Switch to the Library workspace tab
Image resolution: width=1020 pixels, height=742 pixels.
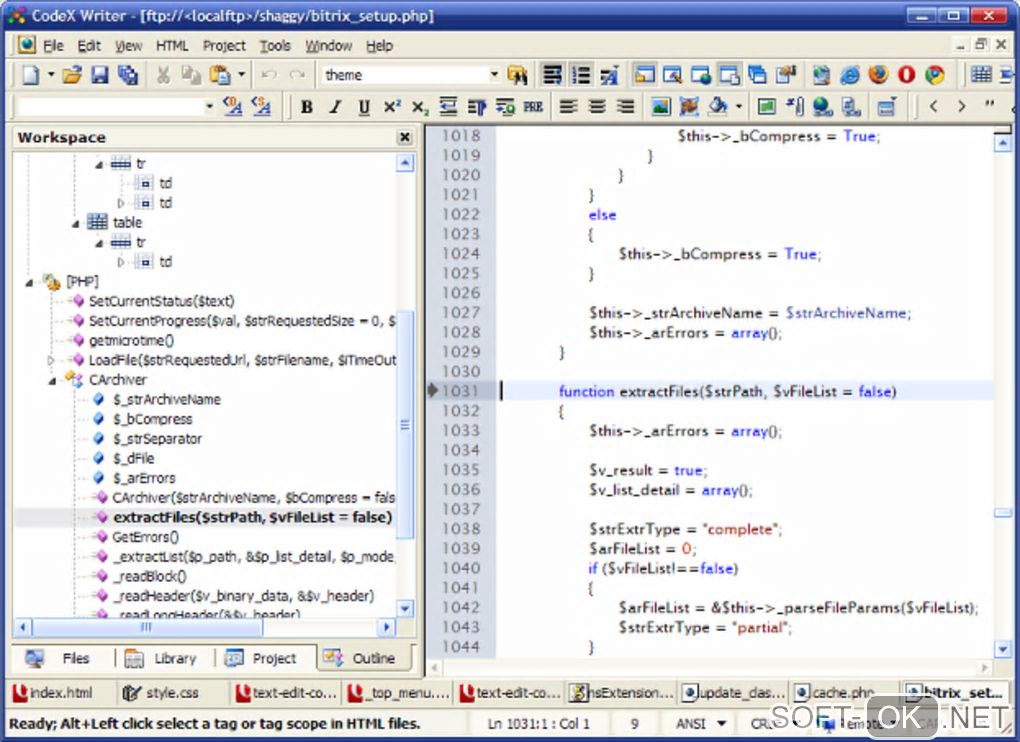pos(163,658)
